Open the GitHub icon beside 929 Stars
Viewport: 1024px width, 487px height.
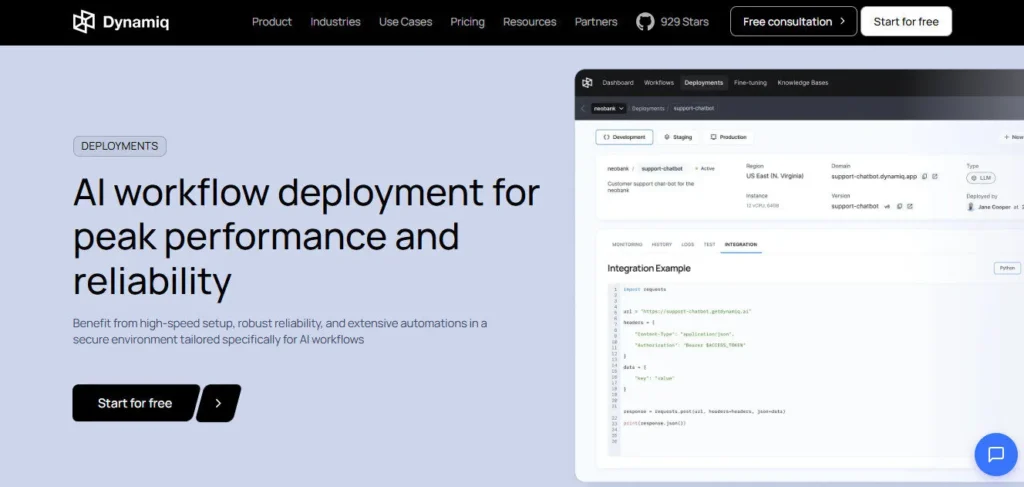(x=645, y=22)
